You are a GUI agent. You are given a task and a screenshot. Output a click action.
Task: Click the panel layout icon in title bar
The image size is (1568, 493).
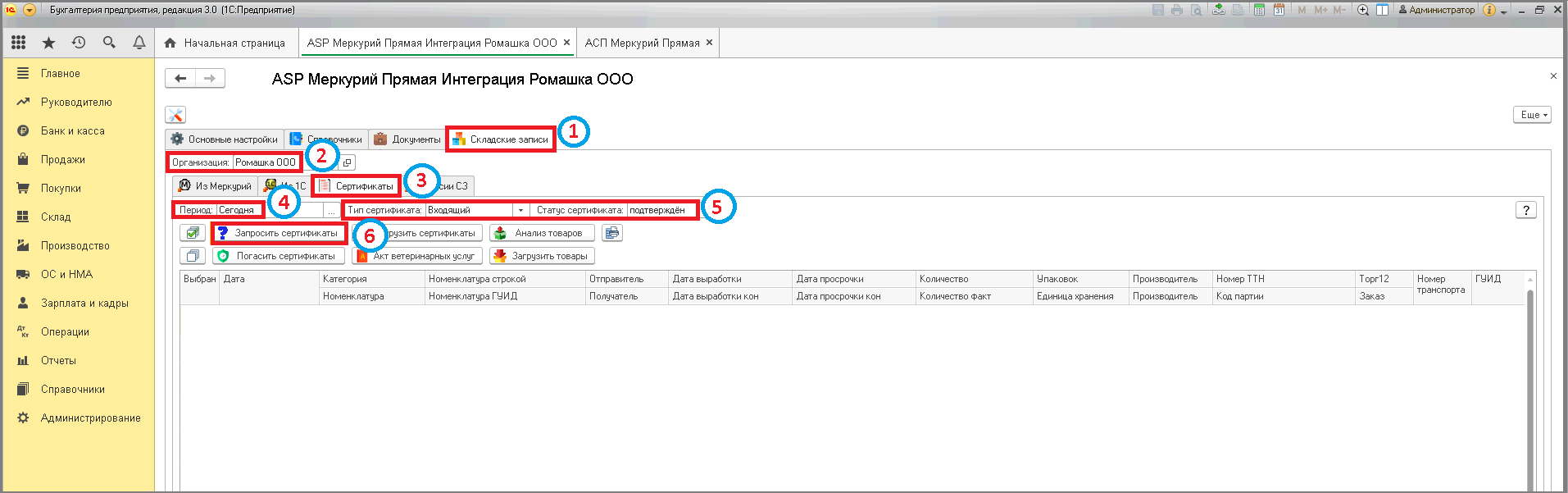(x=1382, y=10)
